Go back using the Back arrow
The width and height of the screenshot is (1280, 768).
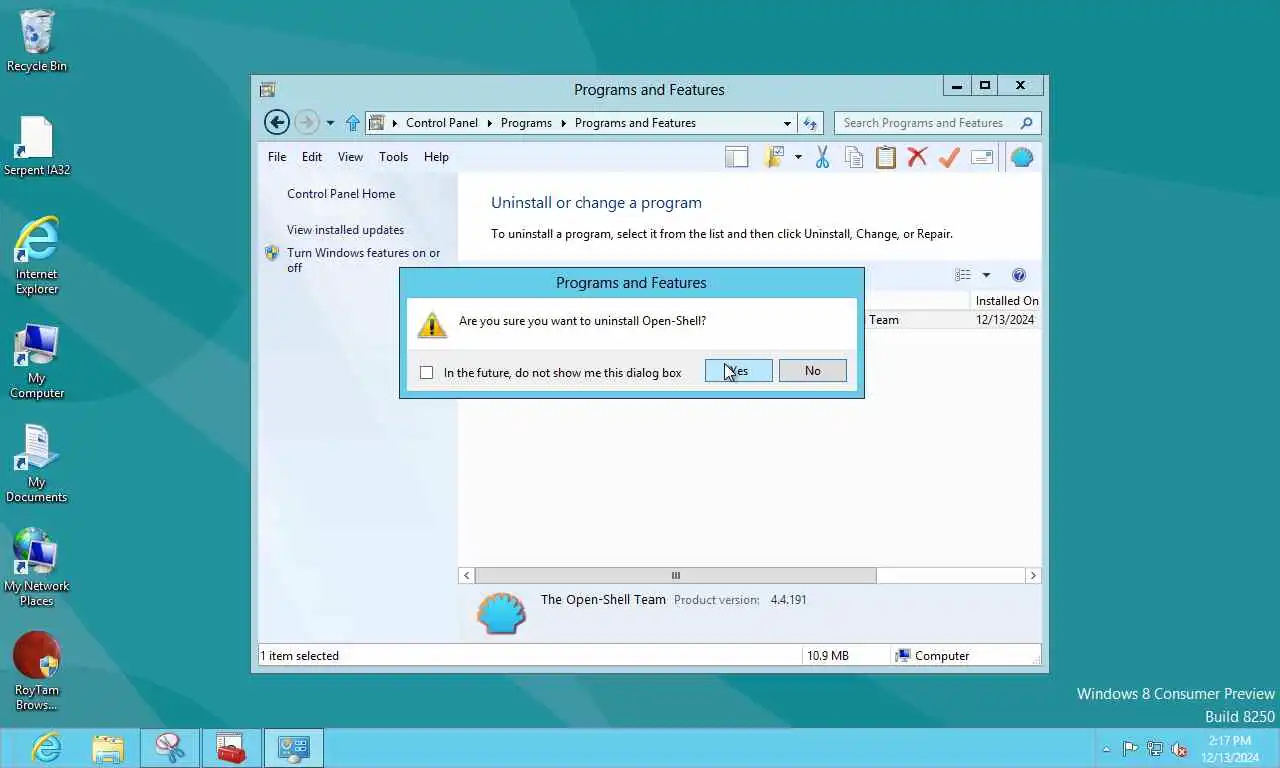pyautogui.click(x=277, y=123)
